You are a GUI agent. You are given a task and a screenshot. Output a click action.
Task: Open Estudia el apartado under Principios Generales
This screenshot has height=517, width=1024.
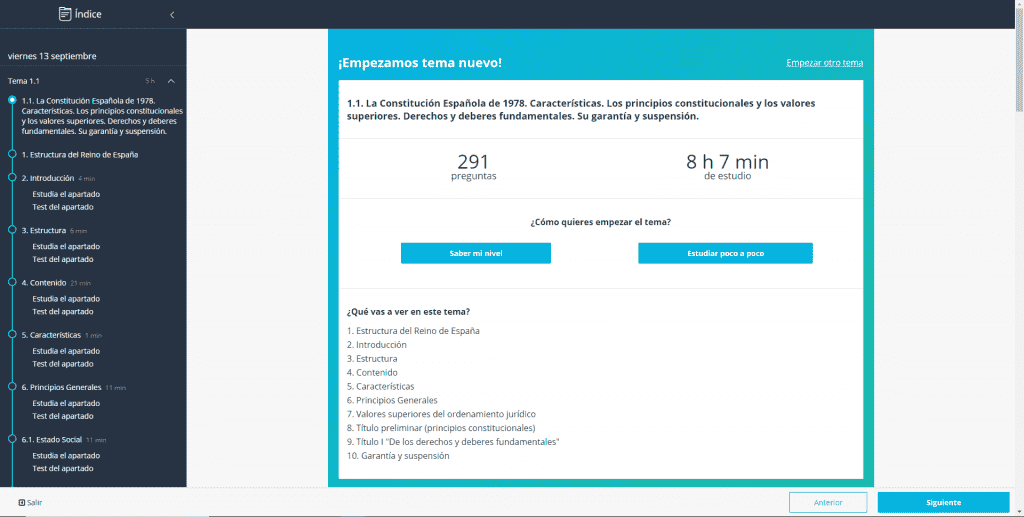coord(66,403)
